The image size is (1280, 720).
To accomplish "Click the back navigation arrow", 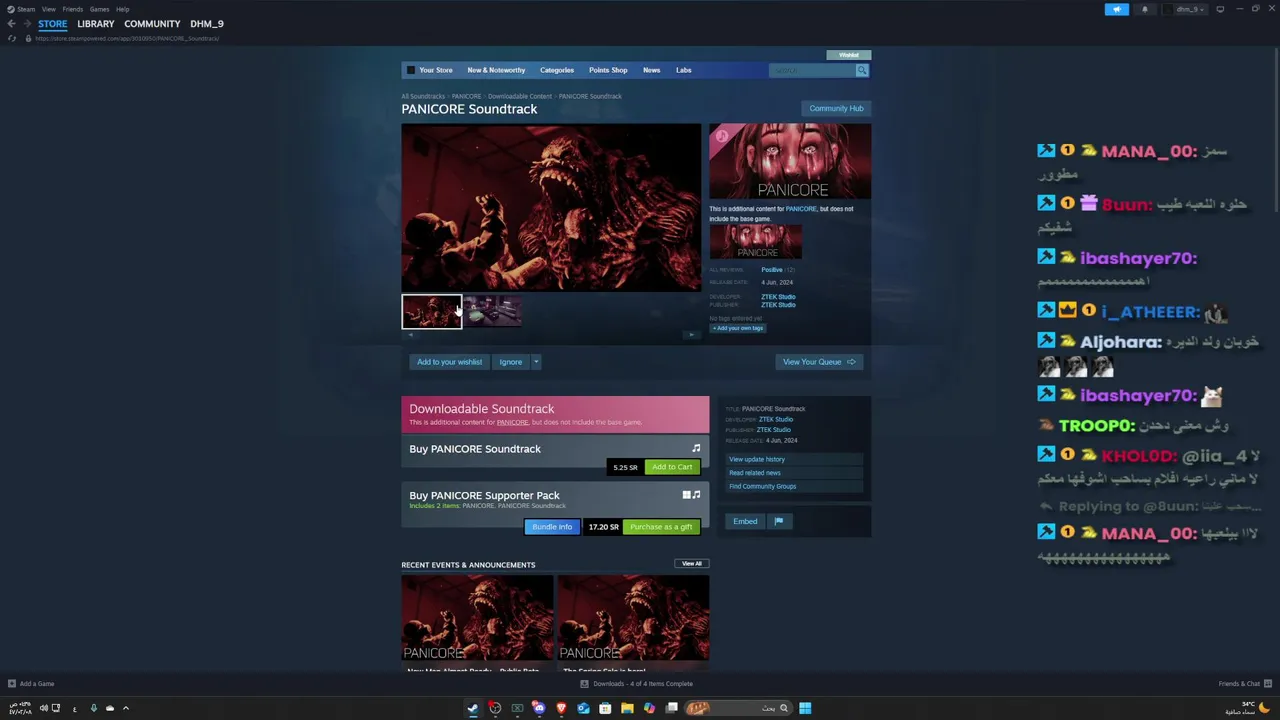I will [11, 24].
